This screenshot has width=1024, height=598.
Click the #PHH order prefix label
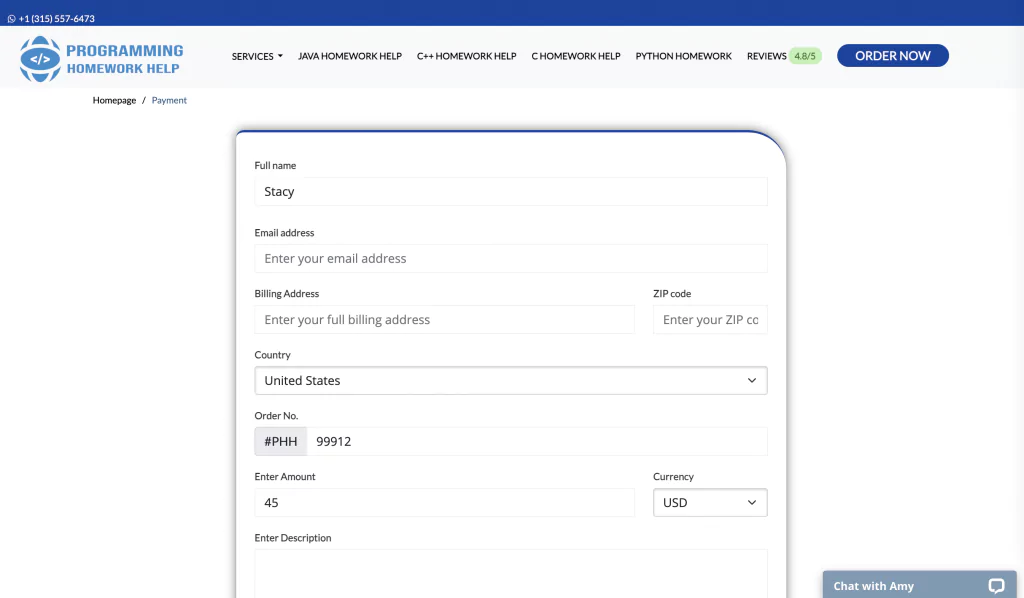click(x=281, y=442)
